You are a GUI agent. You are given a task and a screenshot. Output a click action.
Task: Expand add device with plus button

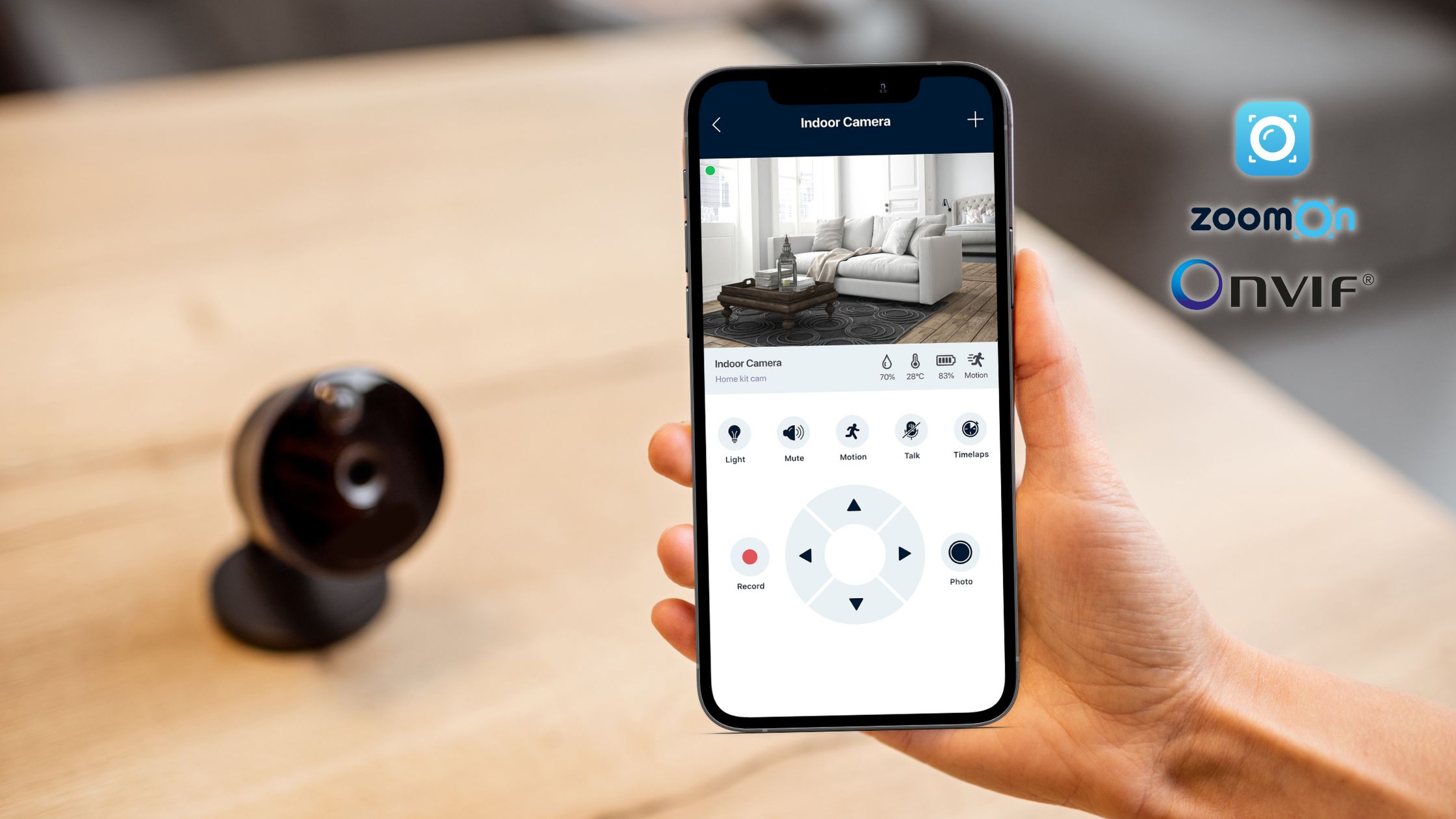(974, 121)
